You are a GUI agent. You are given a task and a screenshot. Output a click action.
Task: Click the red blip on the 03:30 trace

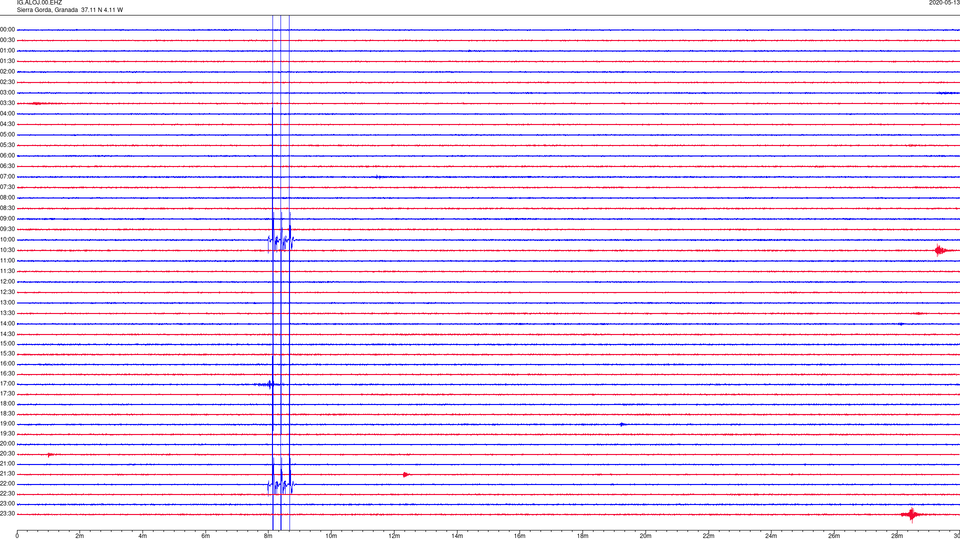click(x=37, y=103)
